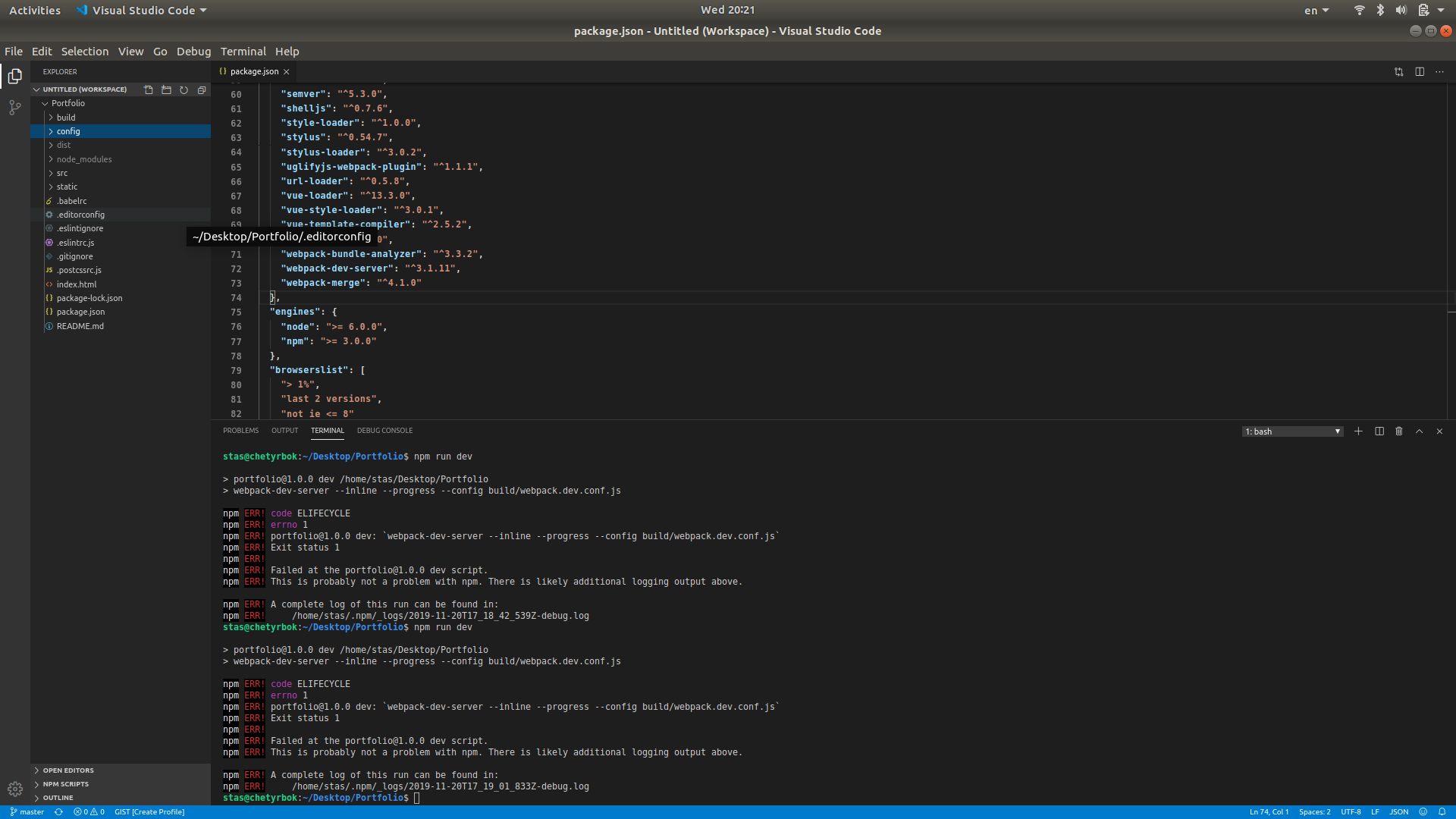Create a new folder in the workspace
The image size is (1456, 819).
click(166, 89)
